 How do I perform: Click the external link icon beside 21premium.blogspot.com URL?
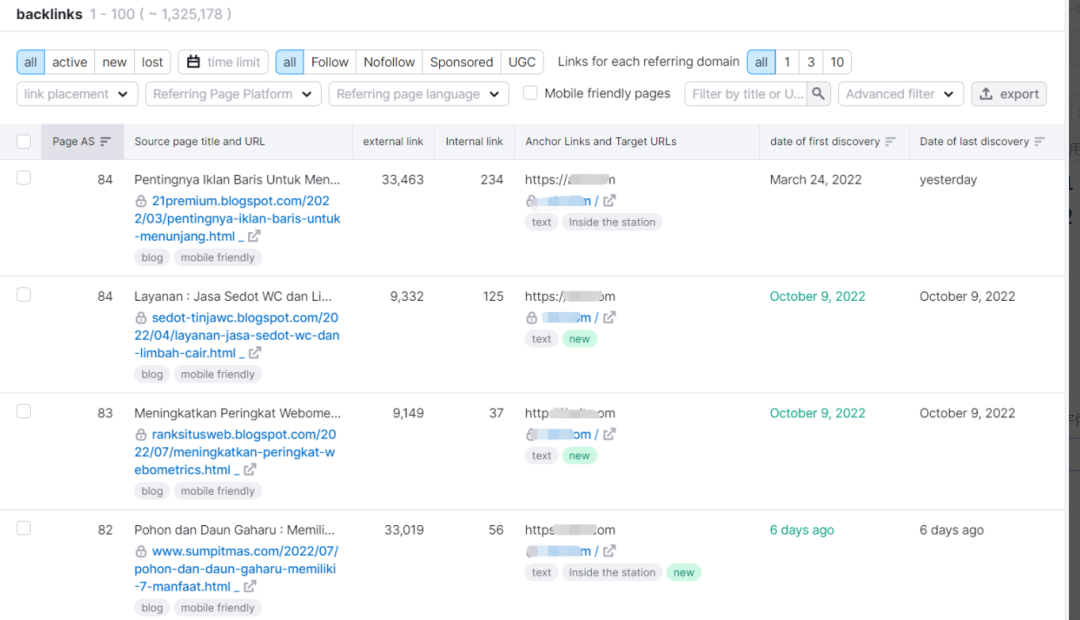click(254, 237)
